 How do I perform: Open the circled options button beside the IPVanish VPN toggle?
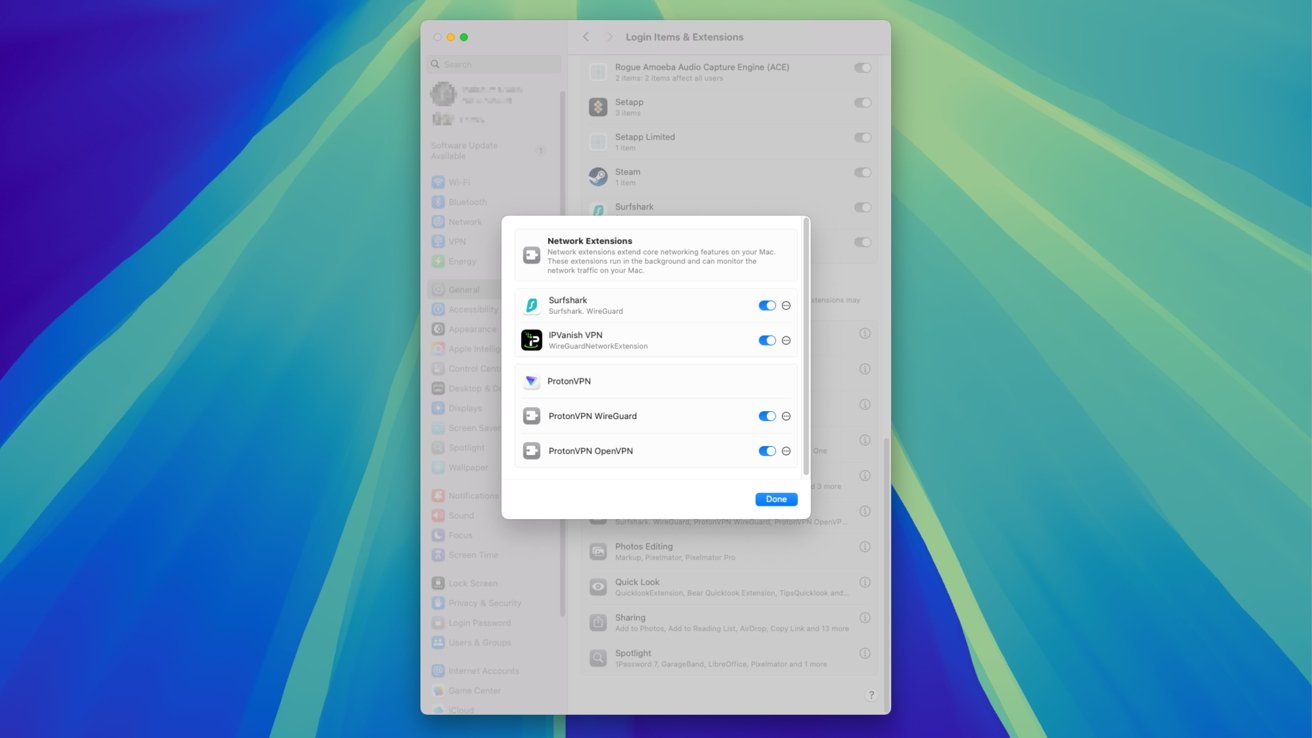point(786,341)
